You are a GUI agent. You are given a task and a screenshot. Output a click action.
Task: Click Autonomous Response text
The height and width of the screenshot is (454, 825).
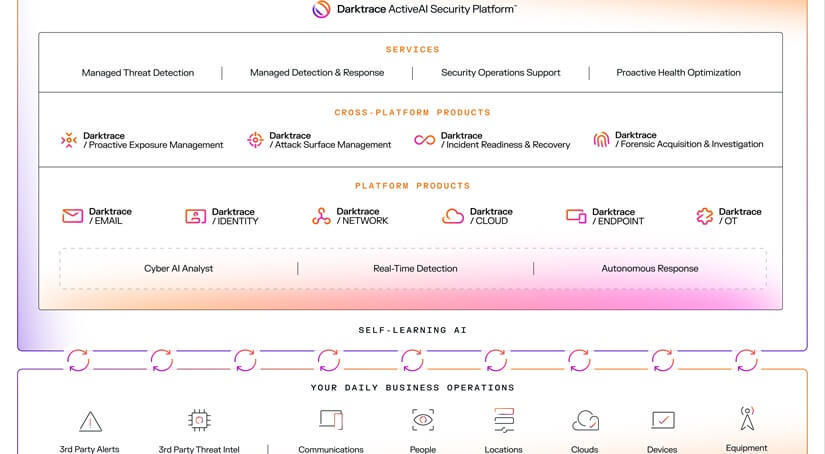(x=650, y=268)
